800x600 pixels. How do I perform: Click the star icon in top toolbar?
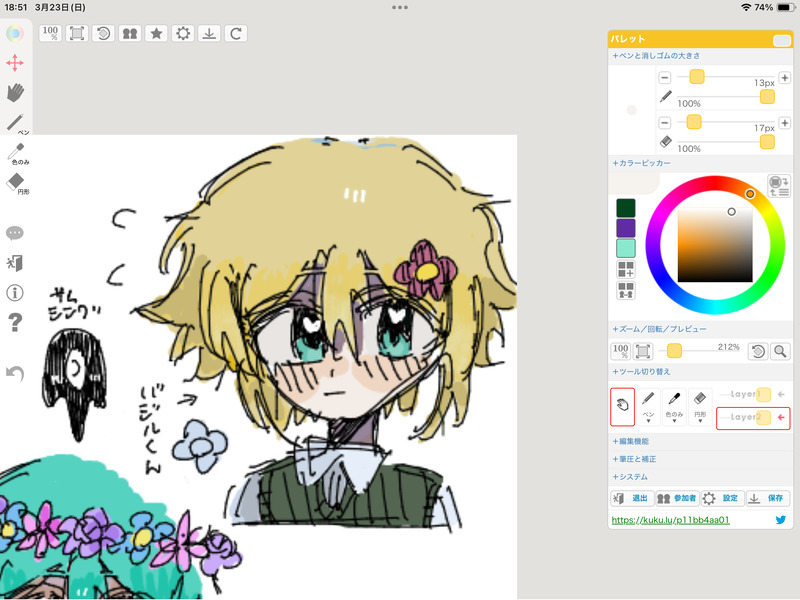[x=156, y=34]
